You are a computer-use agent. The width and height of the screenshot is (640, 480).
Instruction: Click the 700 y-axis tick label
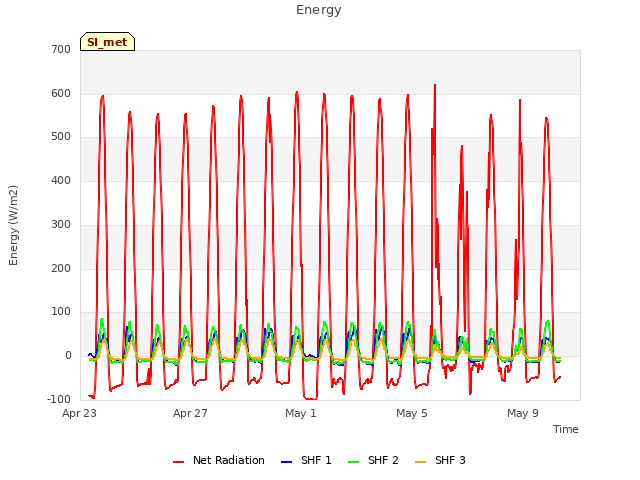pyautogui.click(x=61, y=49)
